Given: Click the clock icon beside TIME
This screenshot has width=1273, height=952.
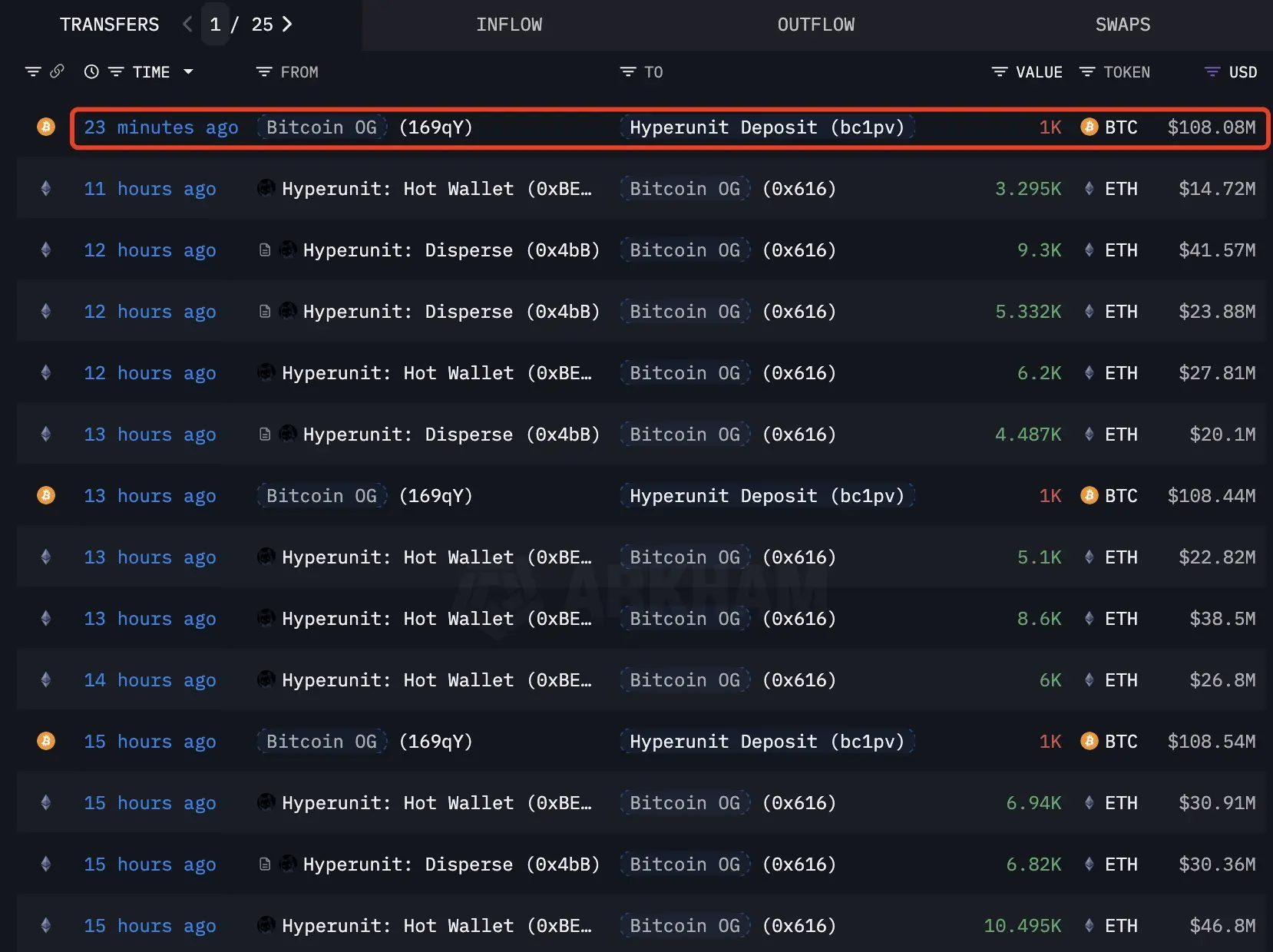Looking at the screenshot, I should 91,71.
